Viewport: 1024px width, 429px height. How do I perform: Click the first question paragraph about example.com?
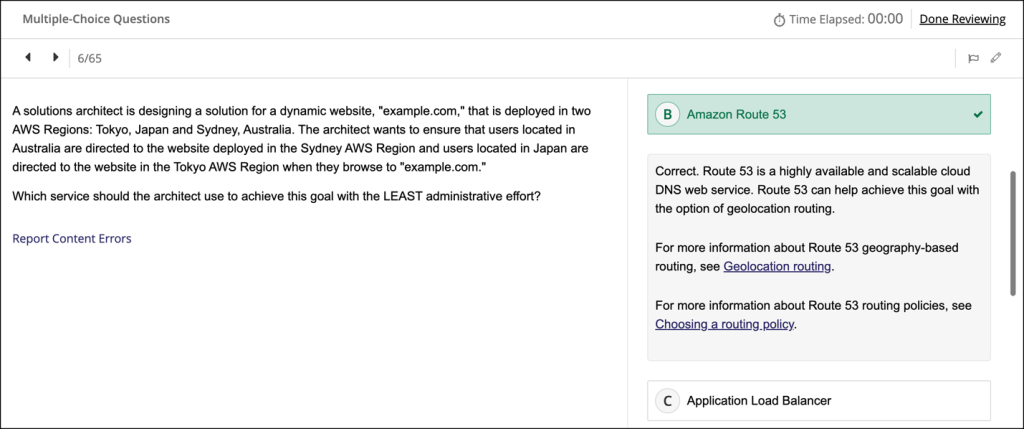coord(302,139)
